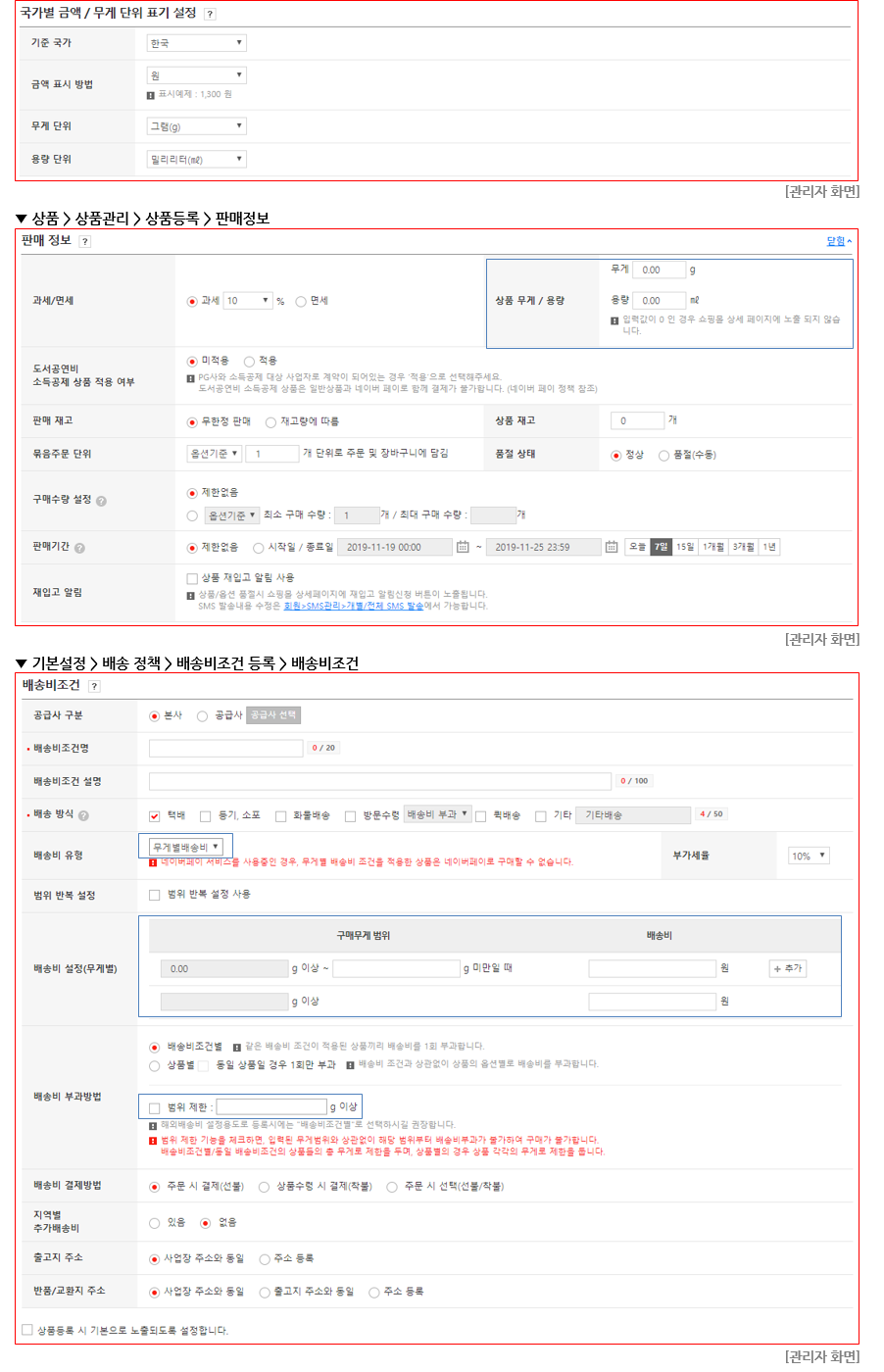Open the 기준 국가 dropdown showing 한국

tap(196, 43)
